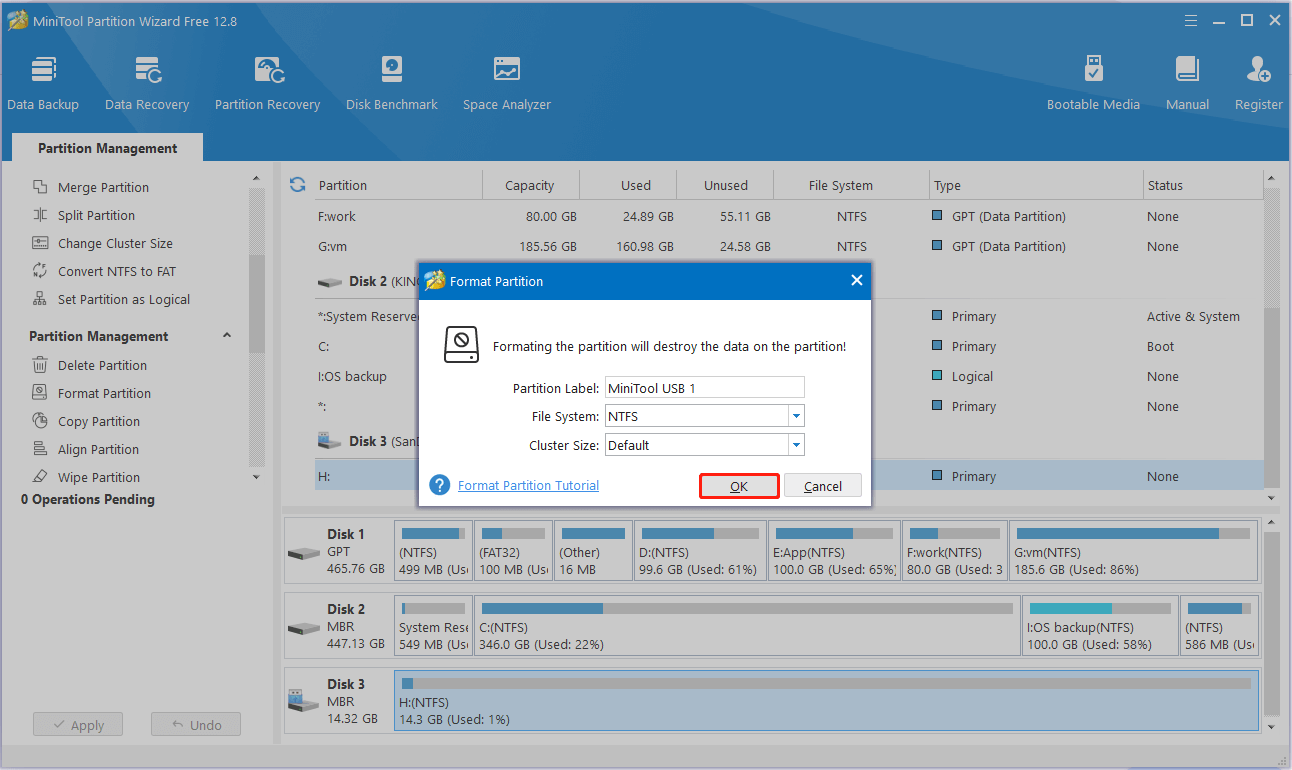Select the F:work partition row
Viewport: 1292px width, 770px height.
(789, 216)
